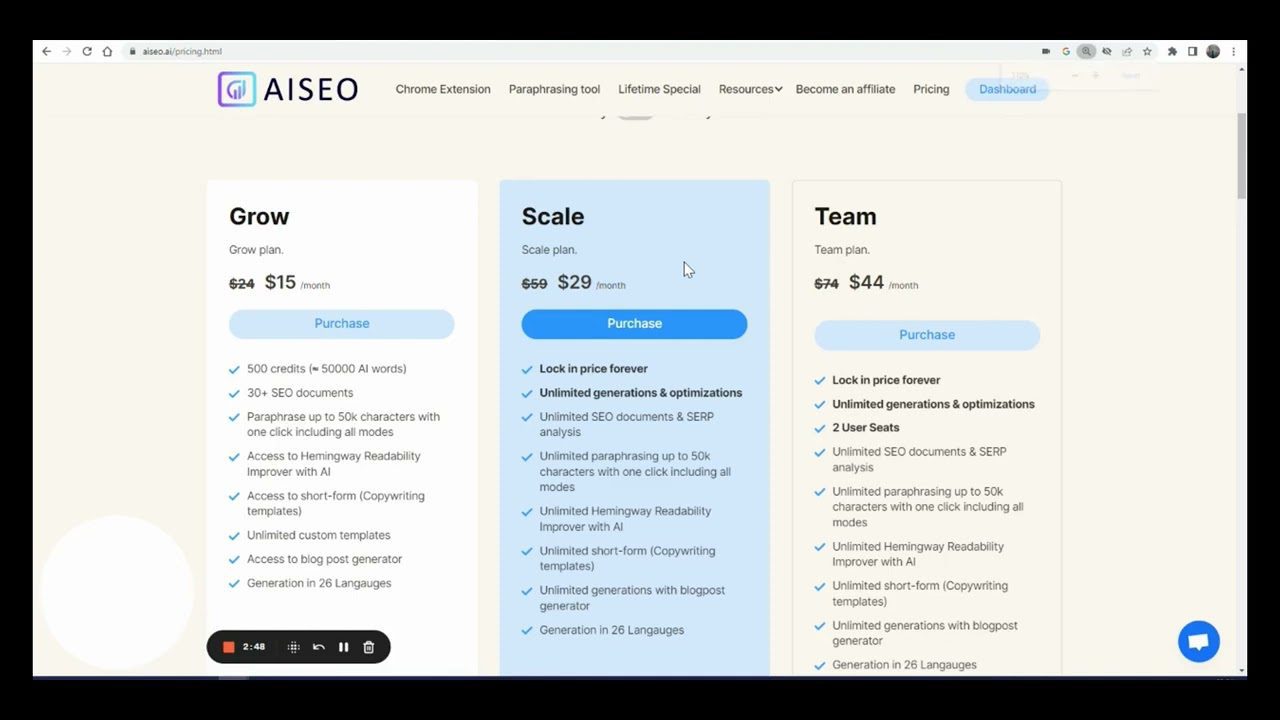The width and height of the screenshot is (1280, 720).
Task: Click the recording timer 2:48
Action: point(254,647)
